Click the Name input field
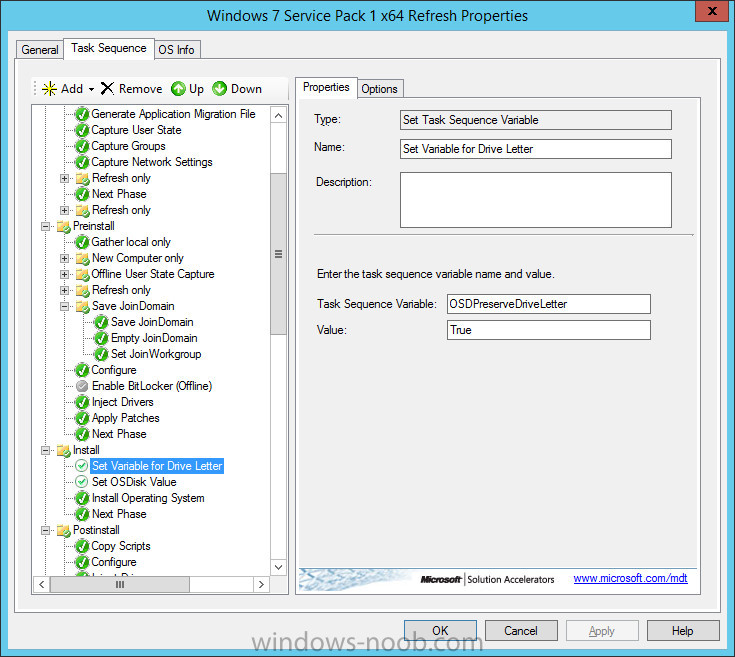Viewport: 735px width, 657px height. [536, 149]
